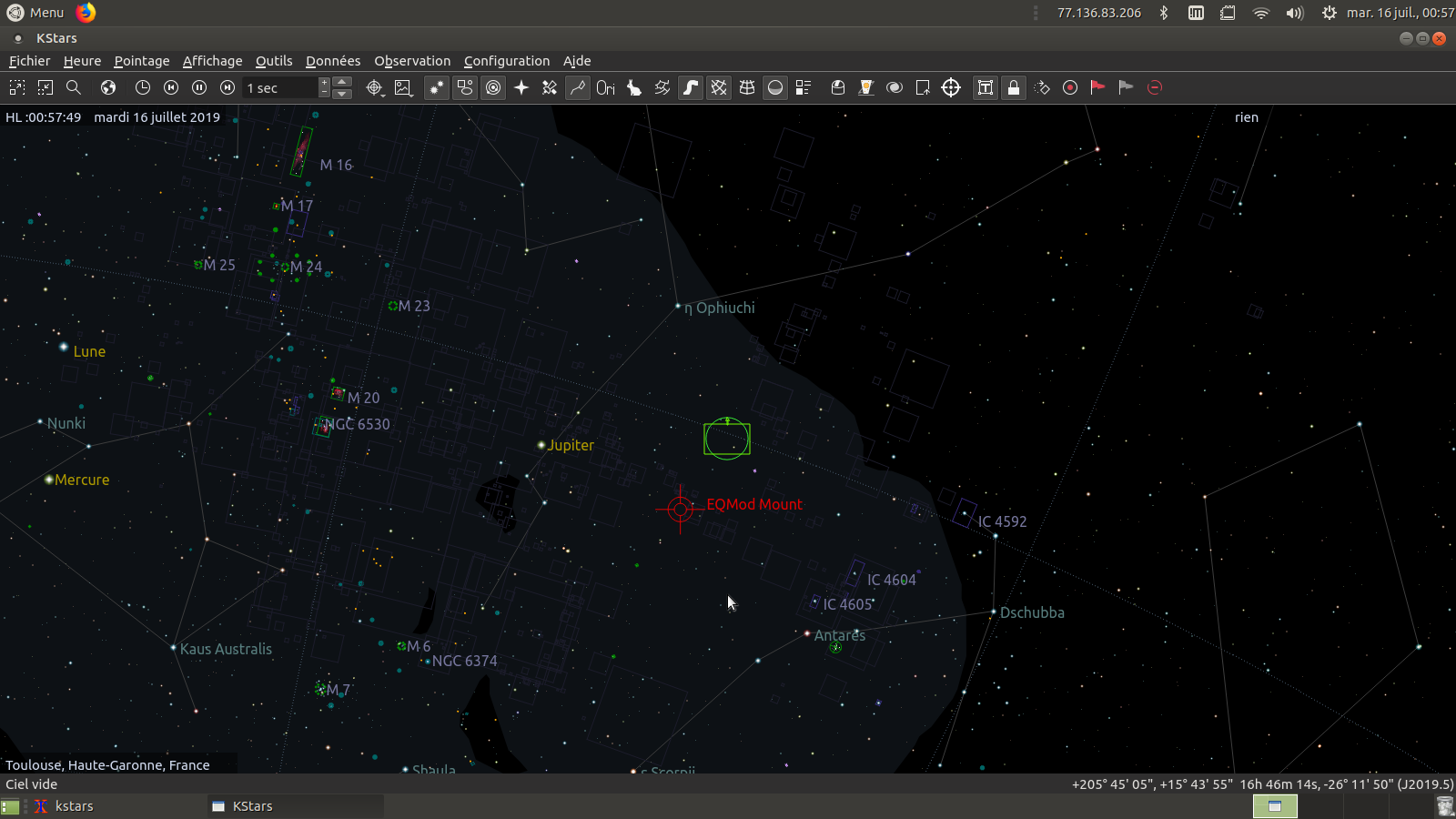Toggle constellation boundaries display
The width and height of the screenshot is (1456, 819).
(x=662, y=87)
